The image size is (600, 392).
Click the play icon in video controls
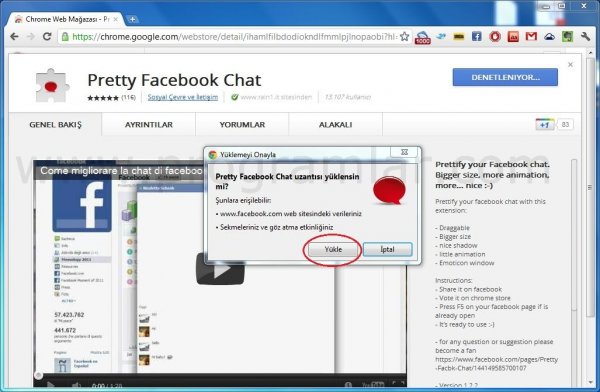tap(50, 385)
